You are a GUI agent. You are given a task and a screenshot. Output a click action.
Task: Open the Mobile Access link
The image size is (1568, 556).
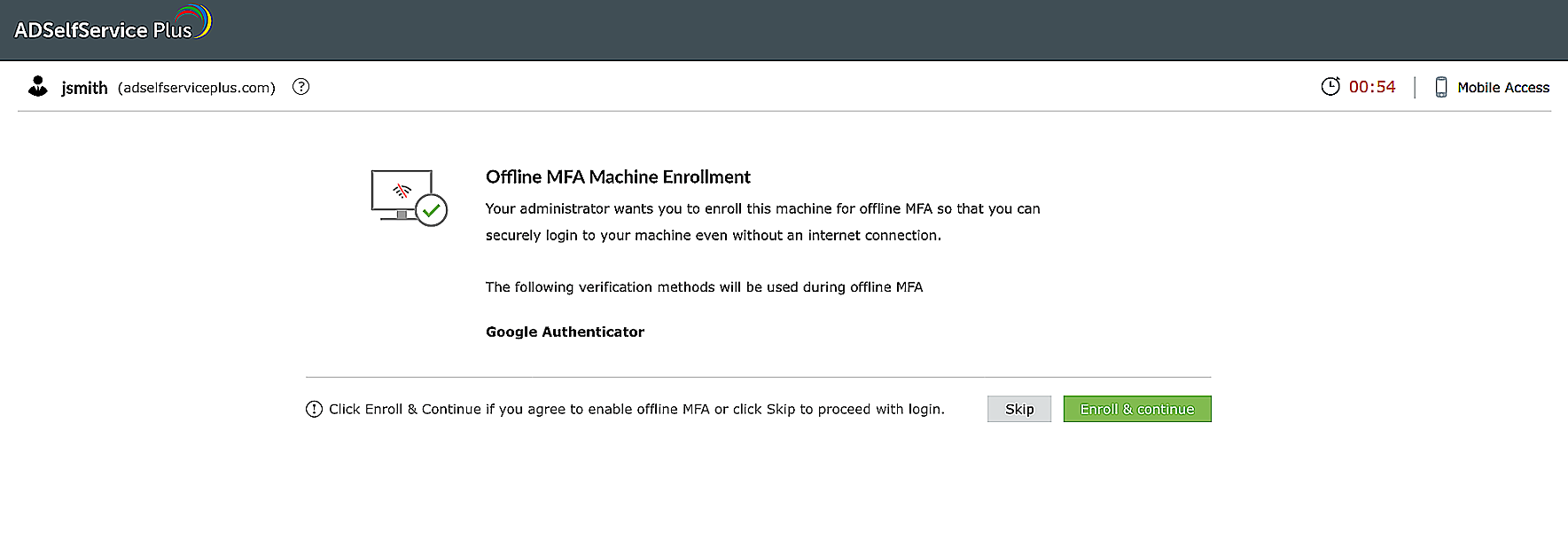1502,87
